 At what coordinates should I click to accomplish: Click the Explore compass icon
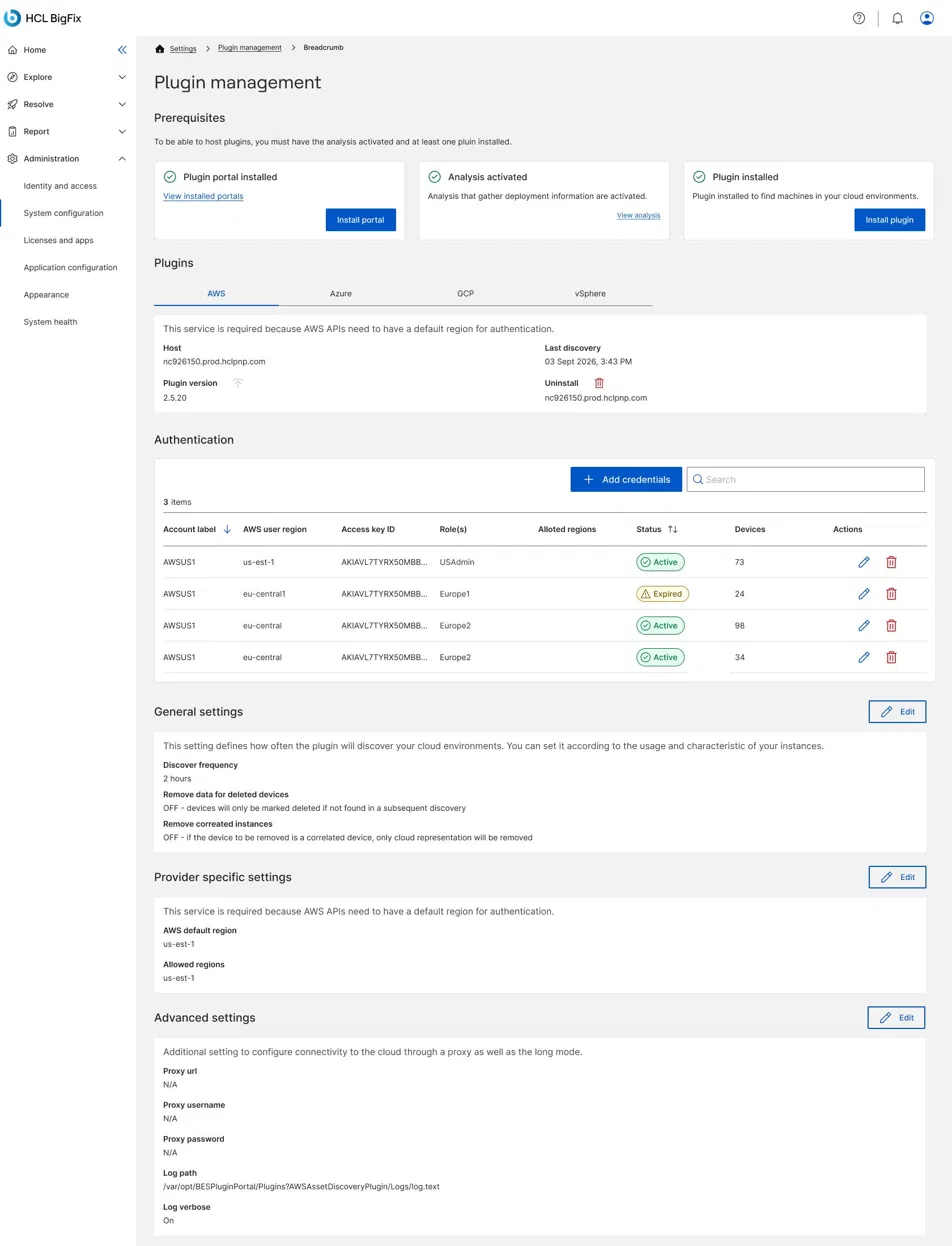(x=12, y=77)
